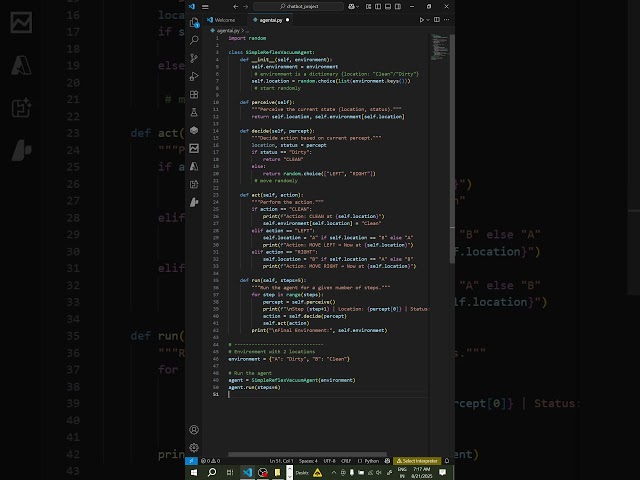Image resolution: width=640 pixels, height=480 pixels.
Task: Toggle the primary side bar layout
Action: click(x=378, y=7)
